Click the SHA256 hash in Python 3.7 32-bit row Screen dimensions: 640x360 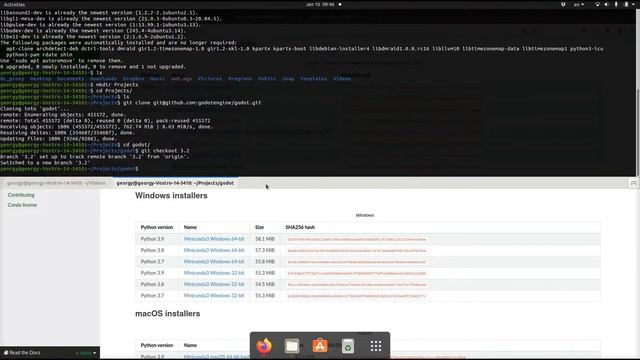click(356, 296)
